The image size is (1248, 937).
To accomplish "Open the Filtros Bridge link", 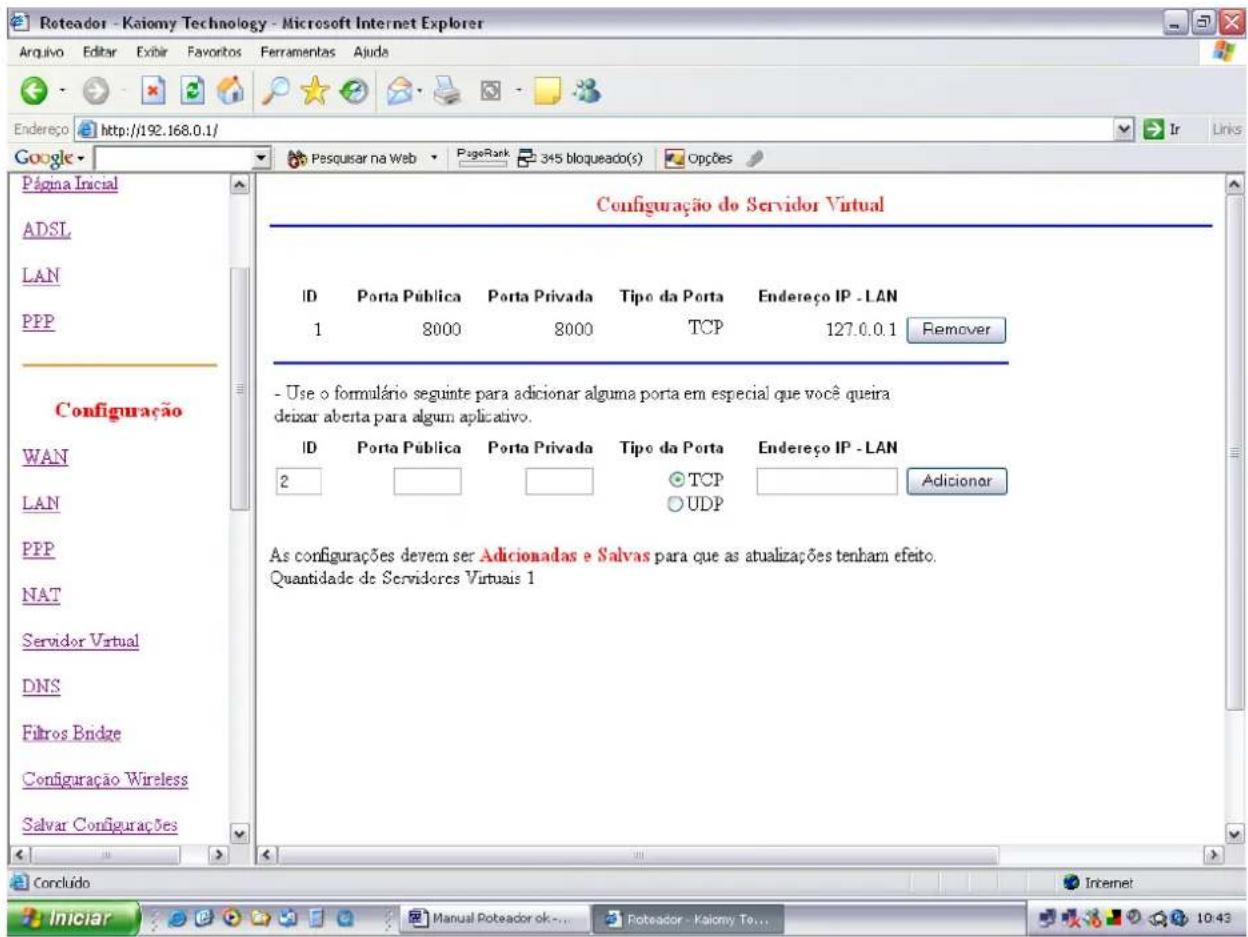I will [x=70, y=733].
